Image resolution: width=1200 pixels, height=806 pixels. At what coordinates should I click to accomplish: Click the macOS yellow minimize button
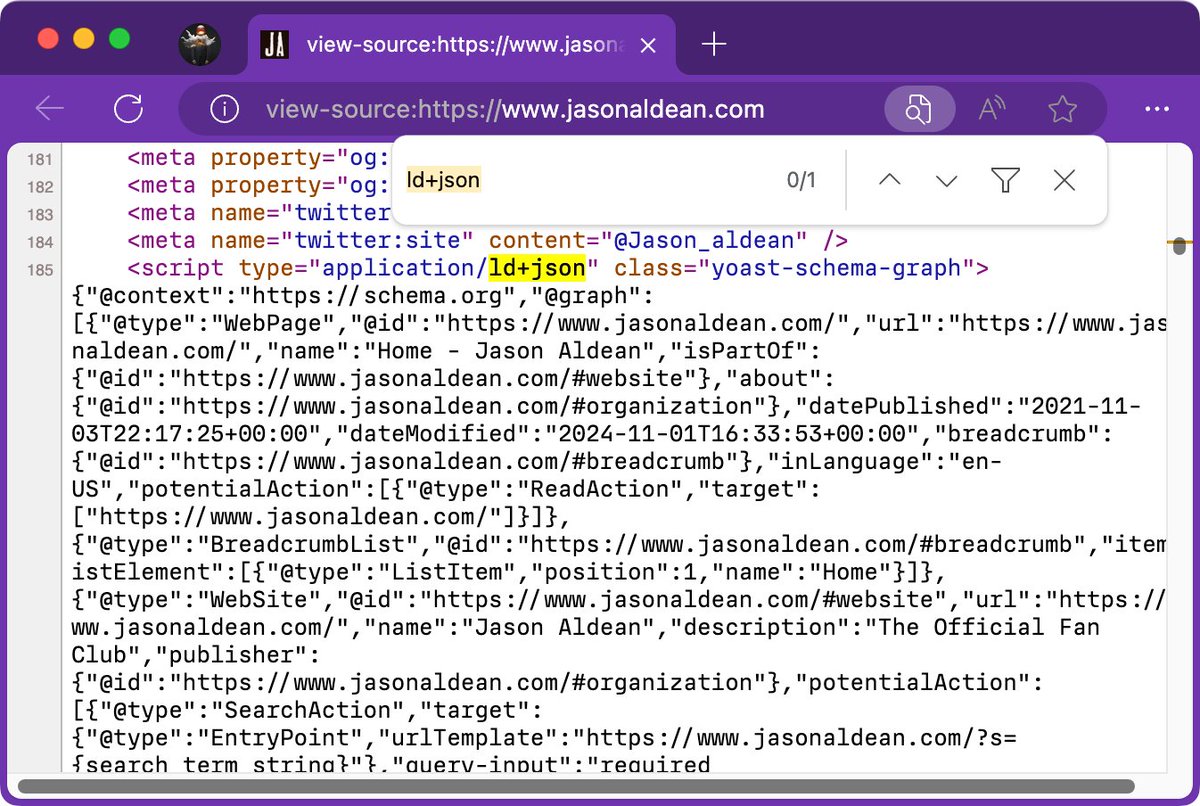click(x=84, y=39)
